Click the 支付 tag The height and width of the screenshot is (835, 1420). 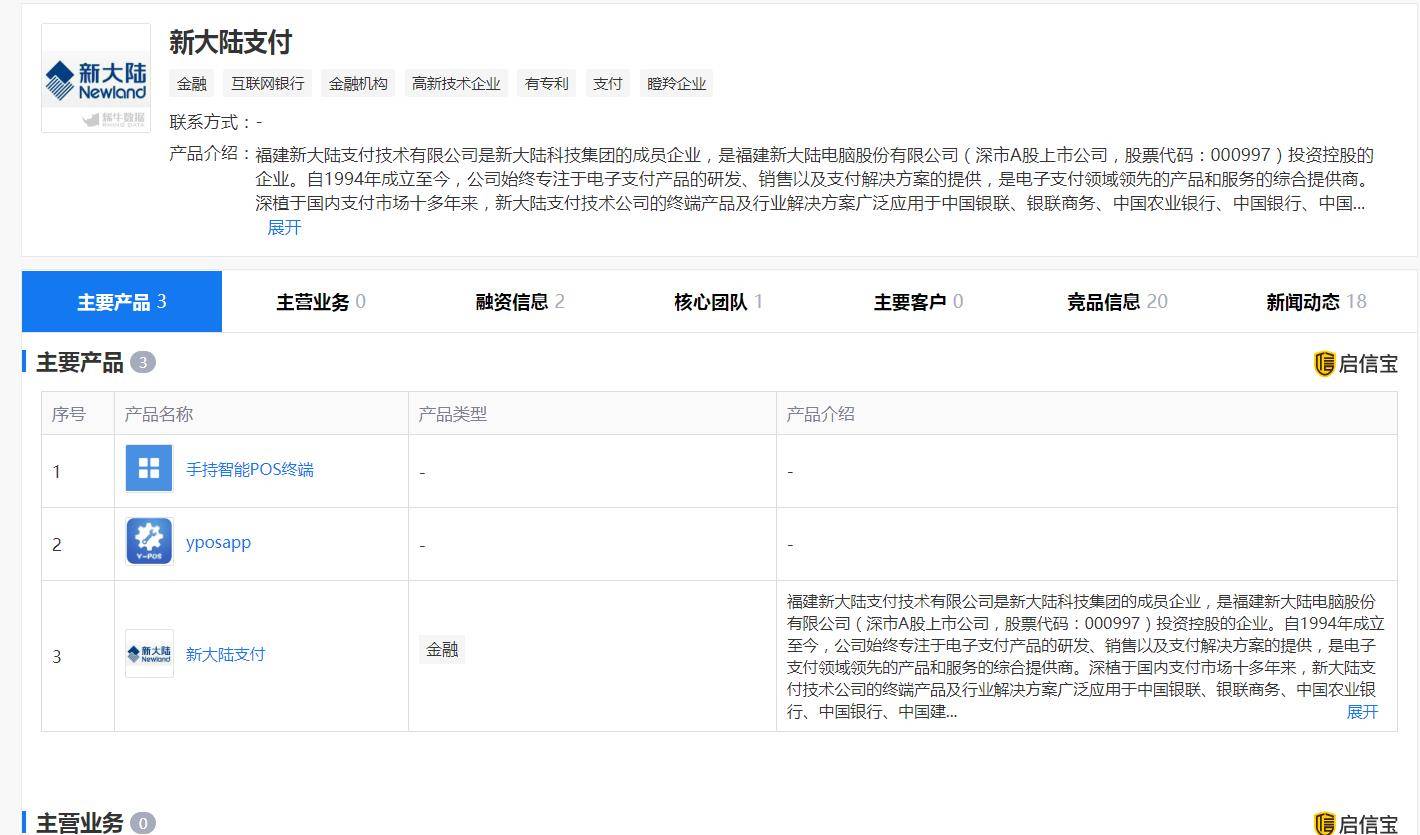tap(608, 83)
